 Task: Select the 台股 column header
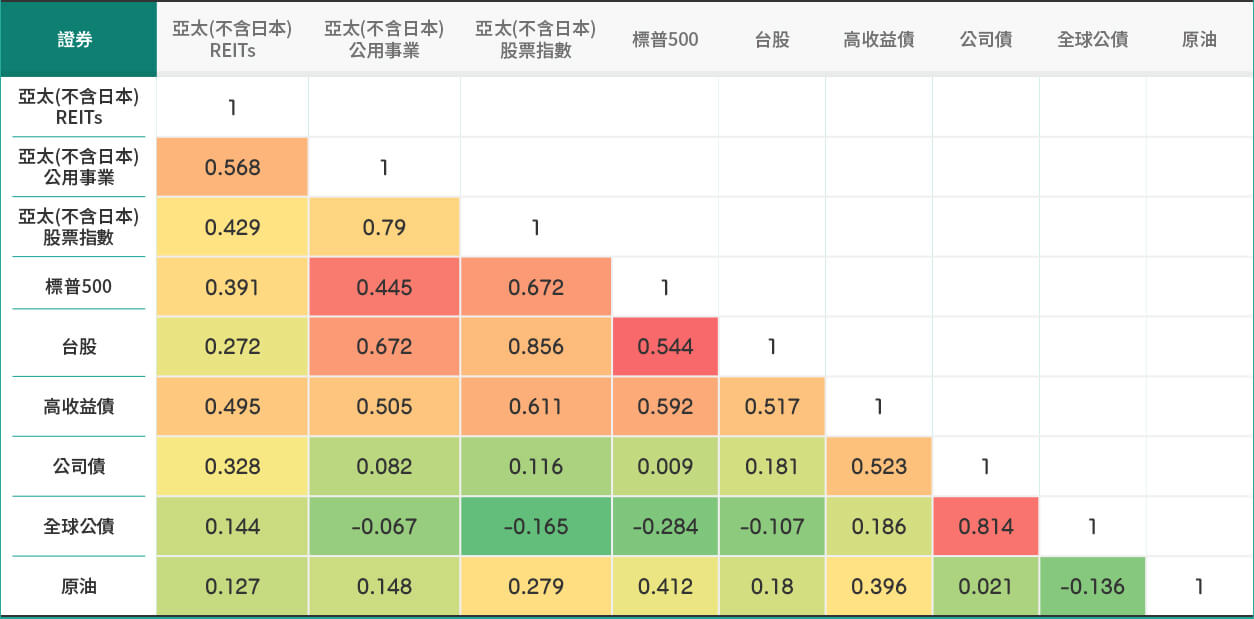(x=772, y=40)
